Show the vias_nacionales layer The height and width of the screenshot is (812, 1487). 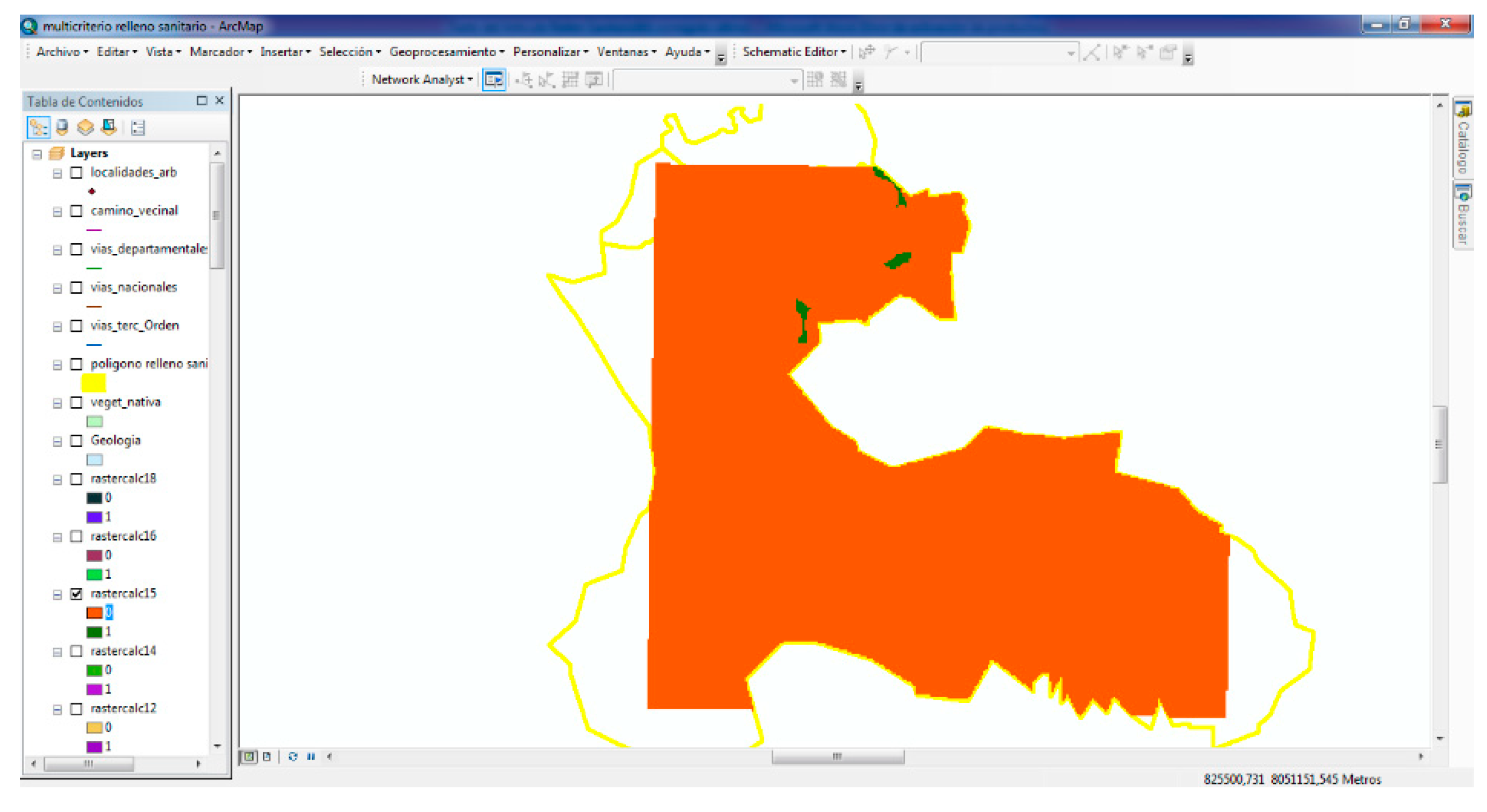point(76,288)
